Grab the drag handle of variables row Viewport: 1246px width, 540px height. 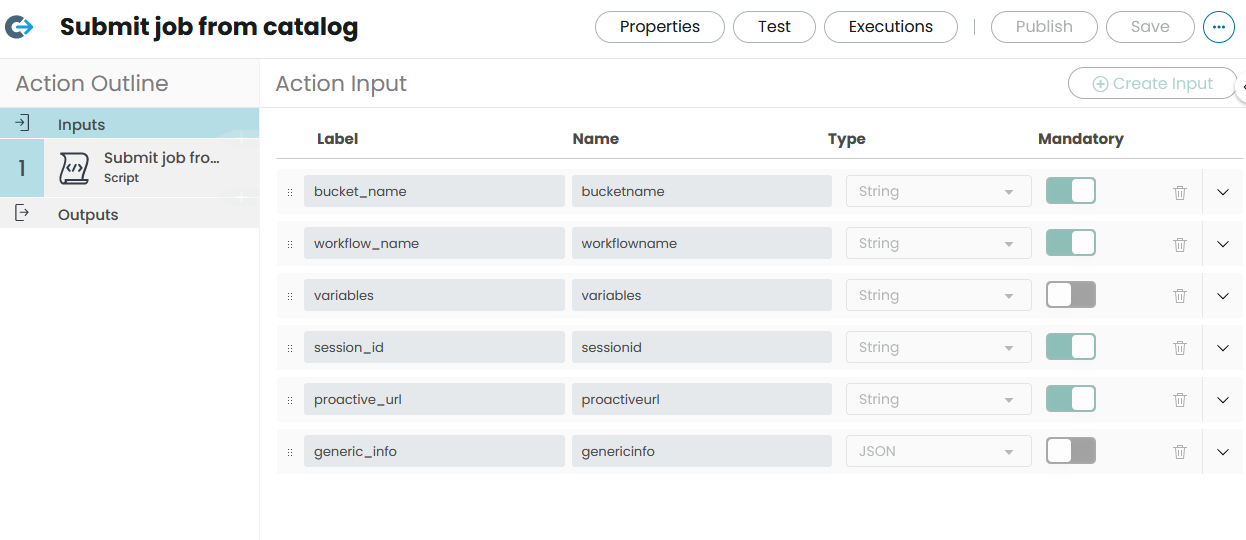point(290,296)
